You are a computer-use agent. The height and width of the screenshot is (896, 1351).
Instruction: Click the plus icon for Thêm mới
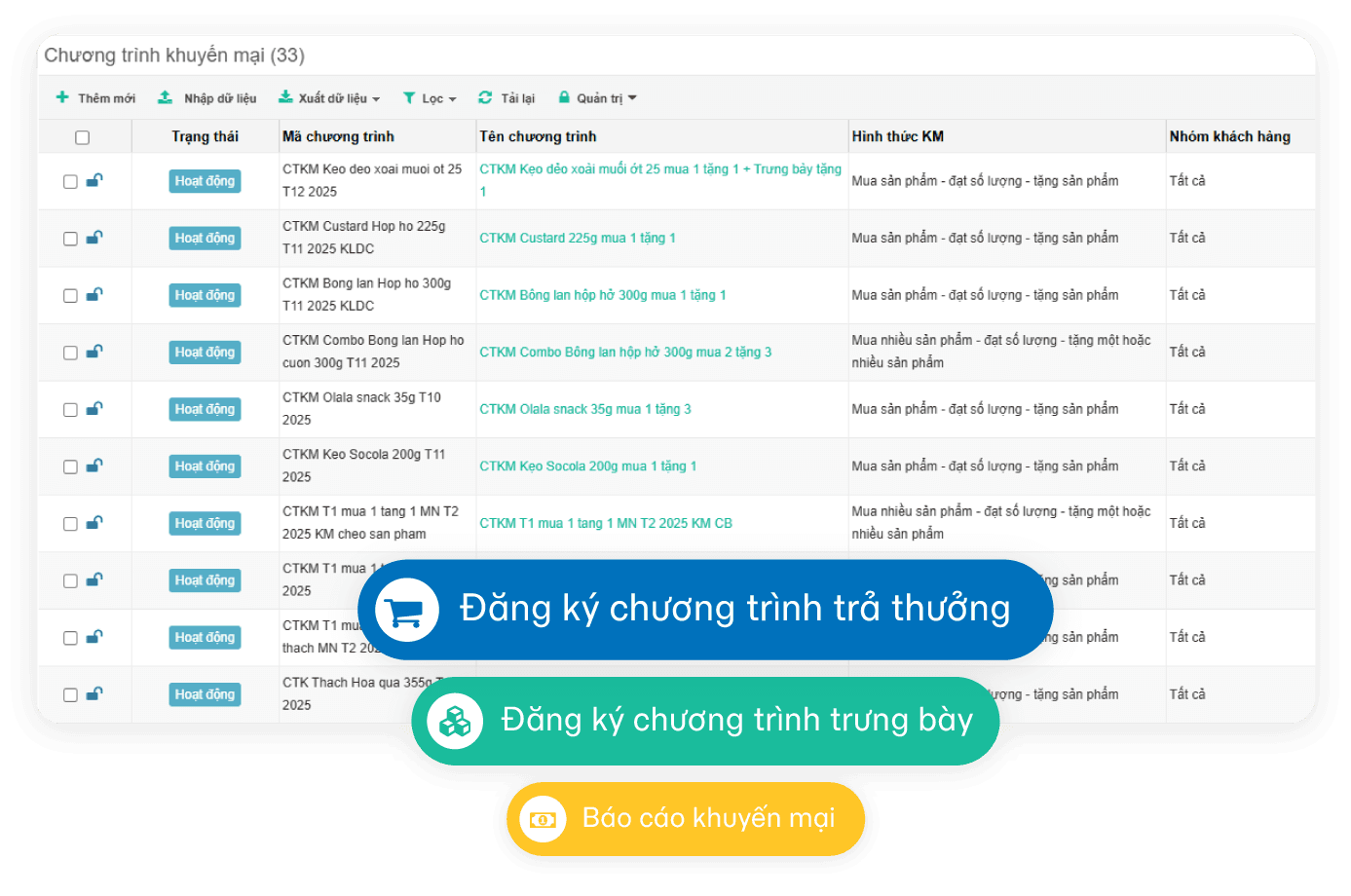(x=62, y=97)
